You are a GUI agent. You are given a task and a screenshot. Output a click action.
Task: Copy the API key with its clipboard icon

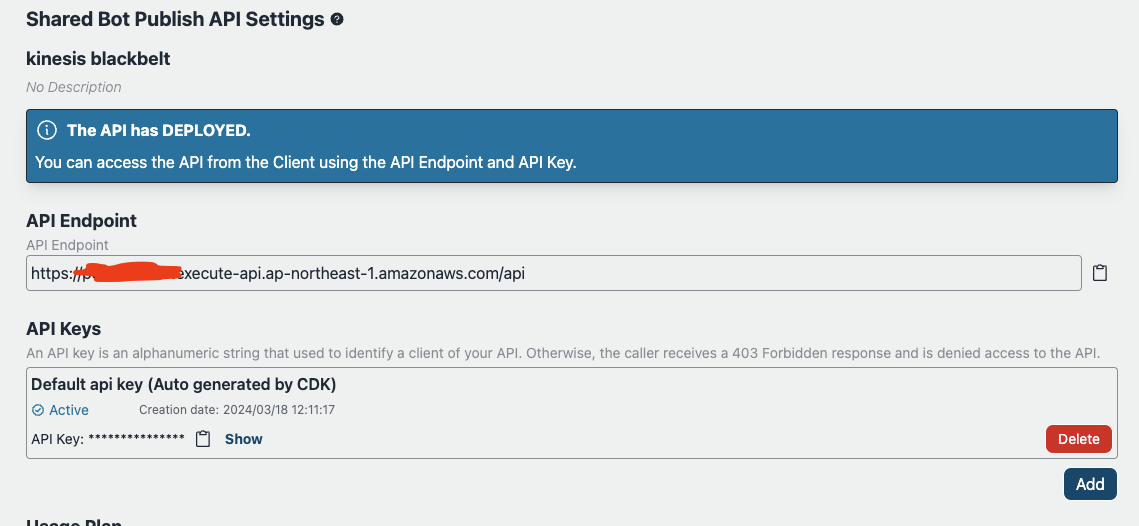point(203,439)
